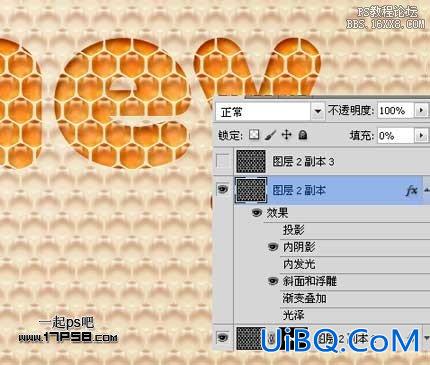Hide the layer 图层 2 副本
430x365 pixels.
tap(223, 190)
